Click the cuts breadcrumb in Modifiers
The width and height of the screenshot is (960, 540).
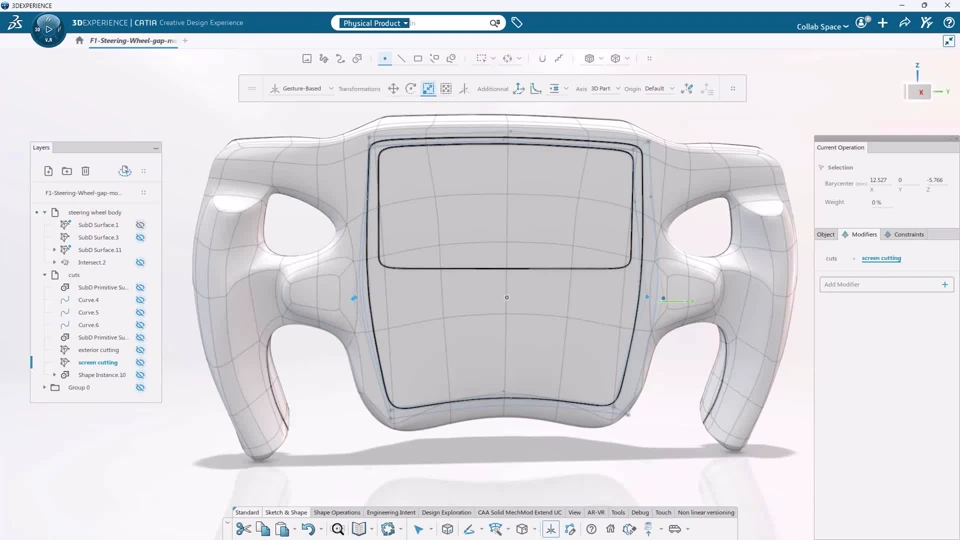[x=831, y=258]
